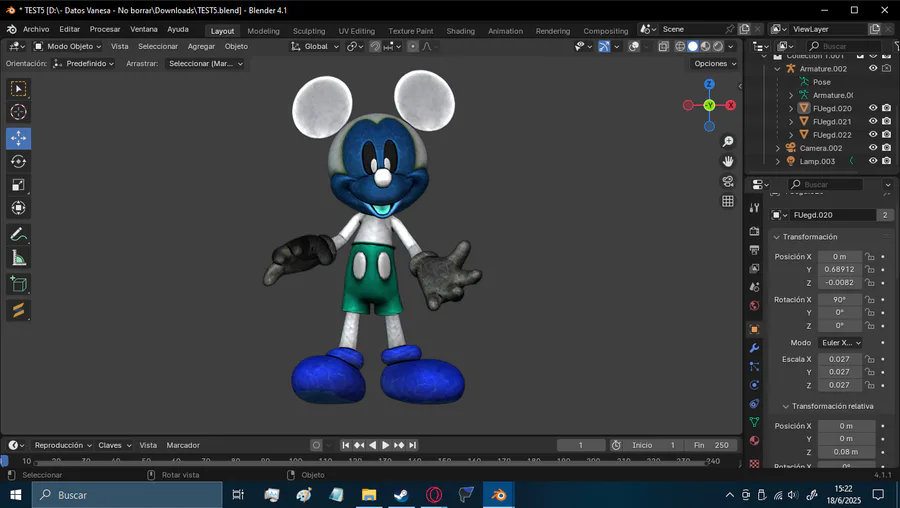
Task: Open the Editar menu
Action: click(69, 29)
